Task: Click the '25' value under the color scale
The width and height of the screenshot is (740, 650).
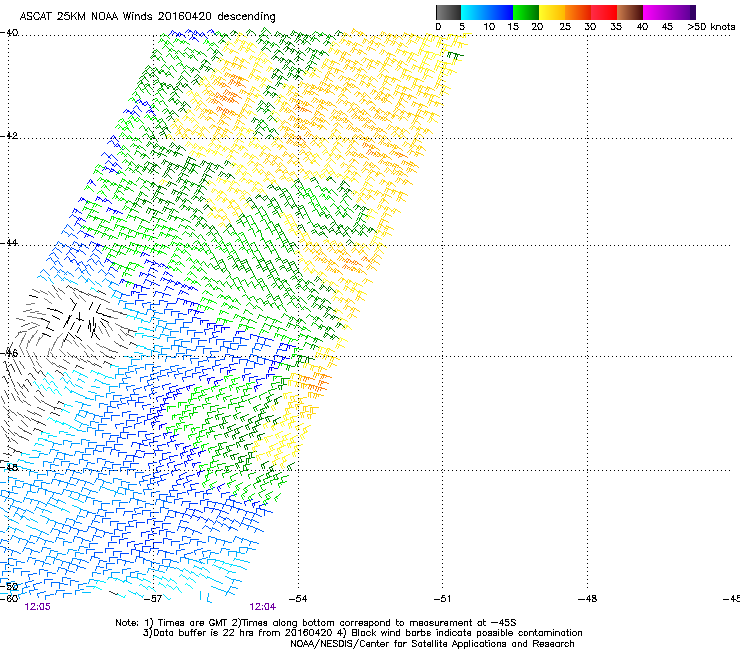Action: point(565,27)
